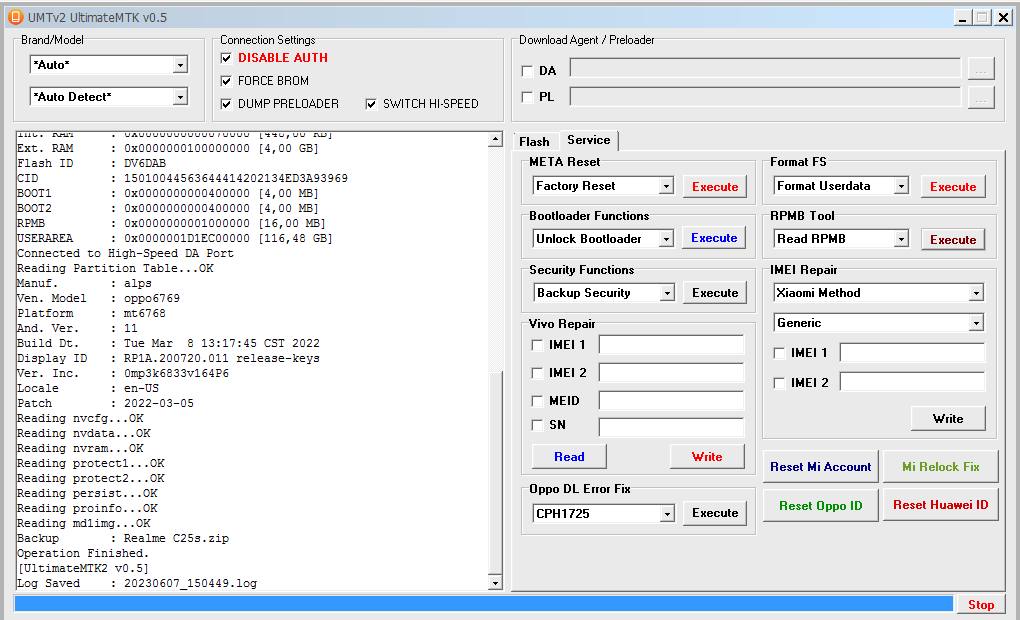1020x620 pixels.
Task: Click Reset Oppo ID button
Action: [x=820, y=505]
